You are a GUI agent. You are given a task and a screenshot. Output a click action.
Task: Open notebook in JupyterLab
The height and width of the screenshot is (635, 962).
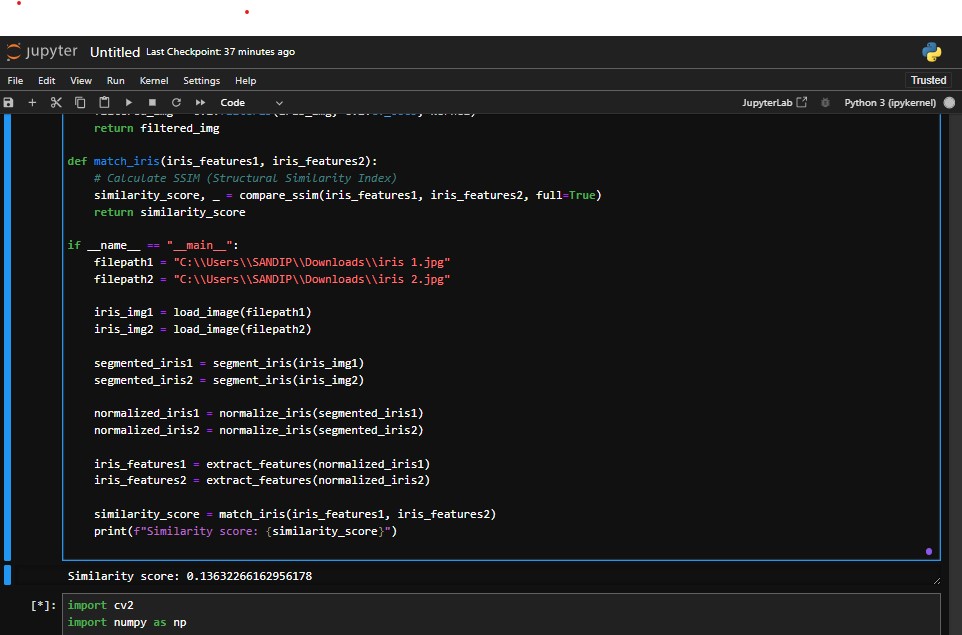[x=774, y=102]
